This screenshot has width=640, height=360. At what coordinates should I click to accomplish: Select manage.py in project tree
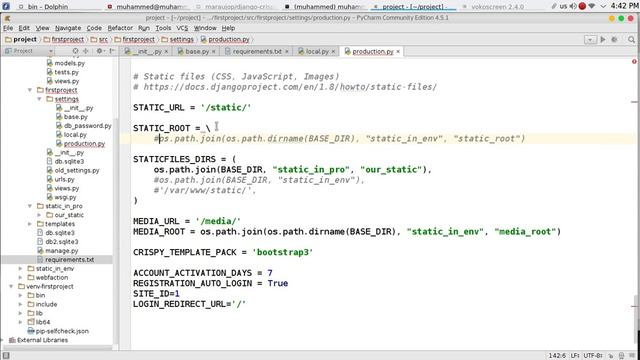tap(62, 251)
